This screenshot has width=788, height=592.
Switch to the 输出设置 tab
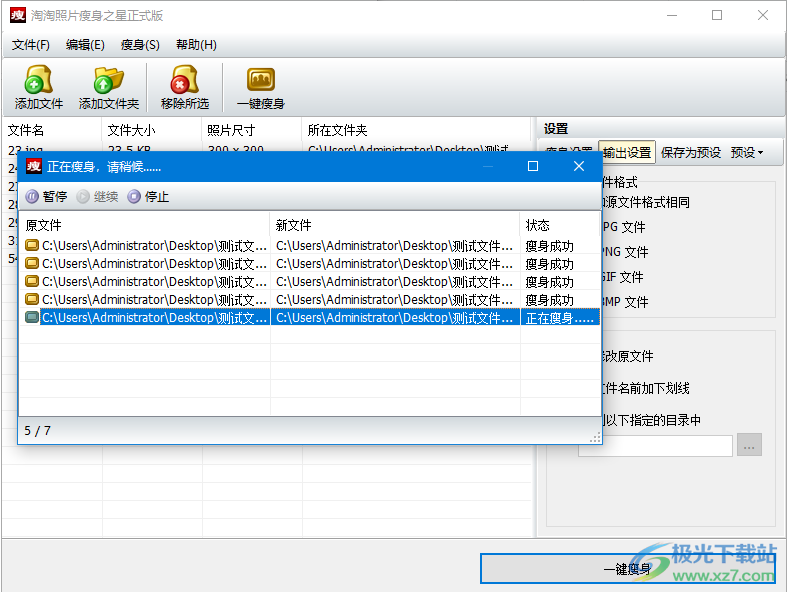(627, 152)
